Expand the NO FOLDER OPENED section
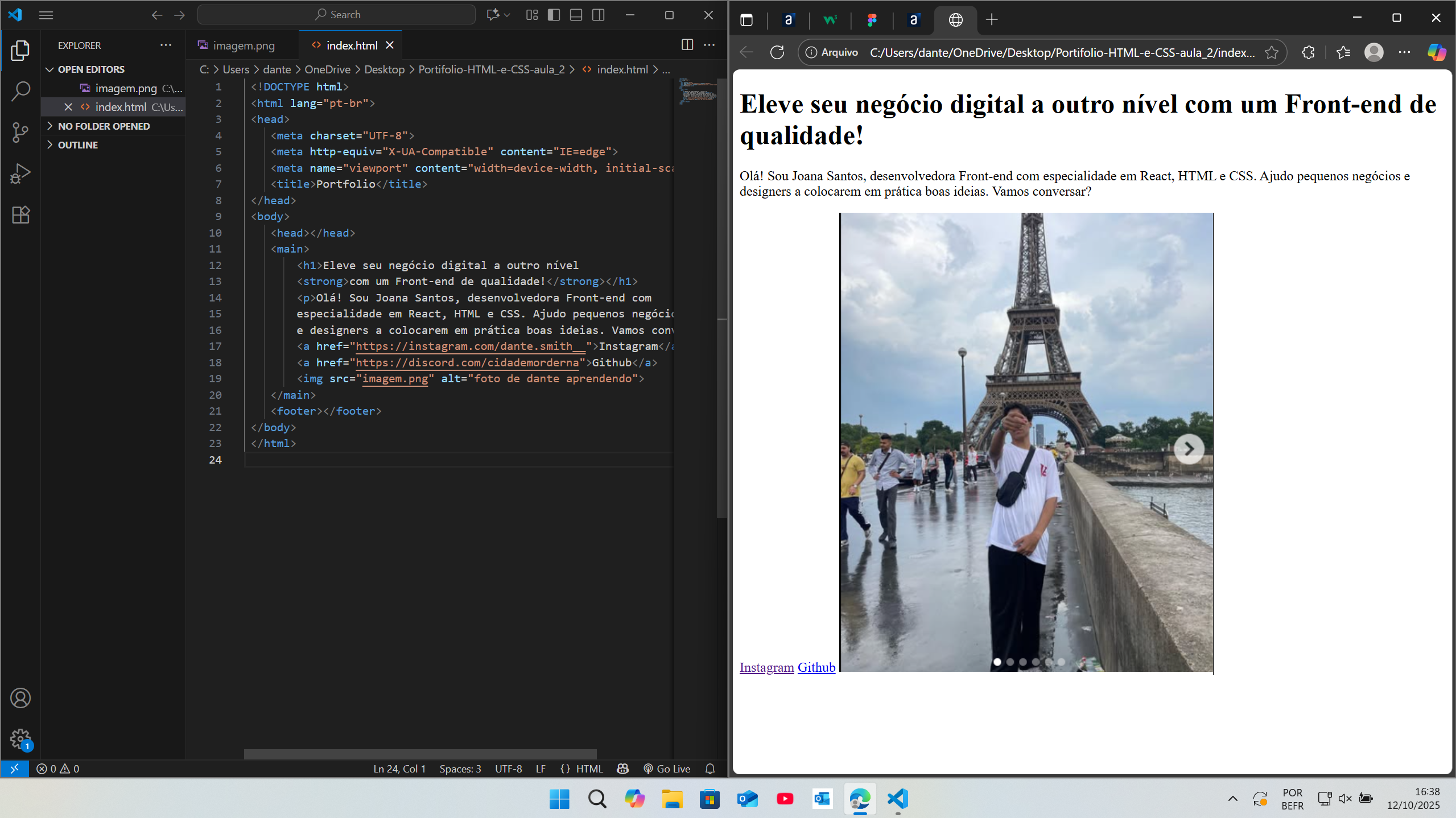This screenshot has width=1456, height=818. 50,126
